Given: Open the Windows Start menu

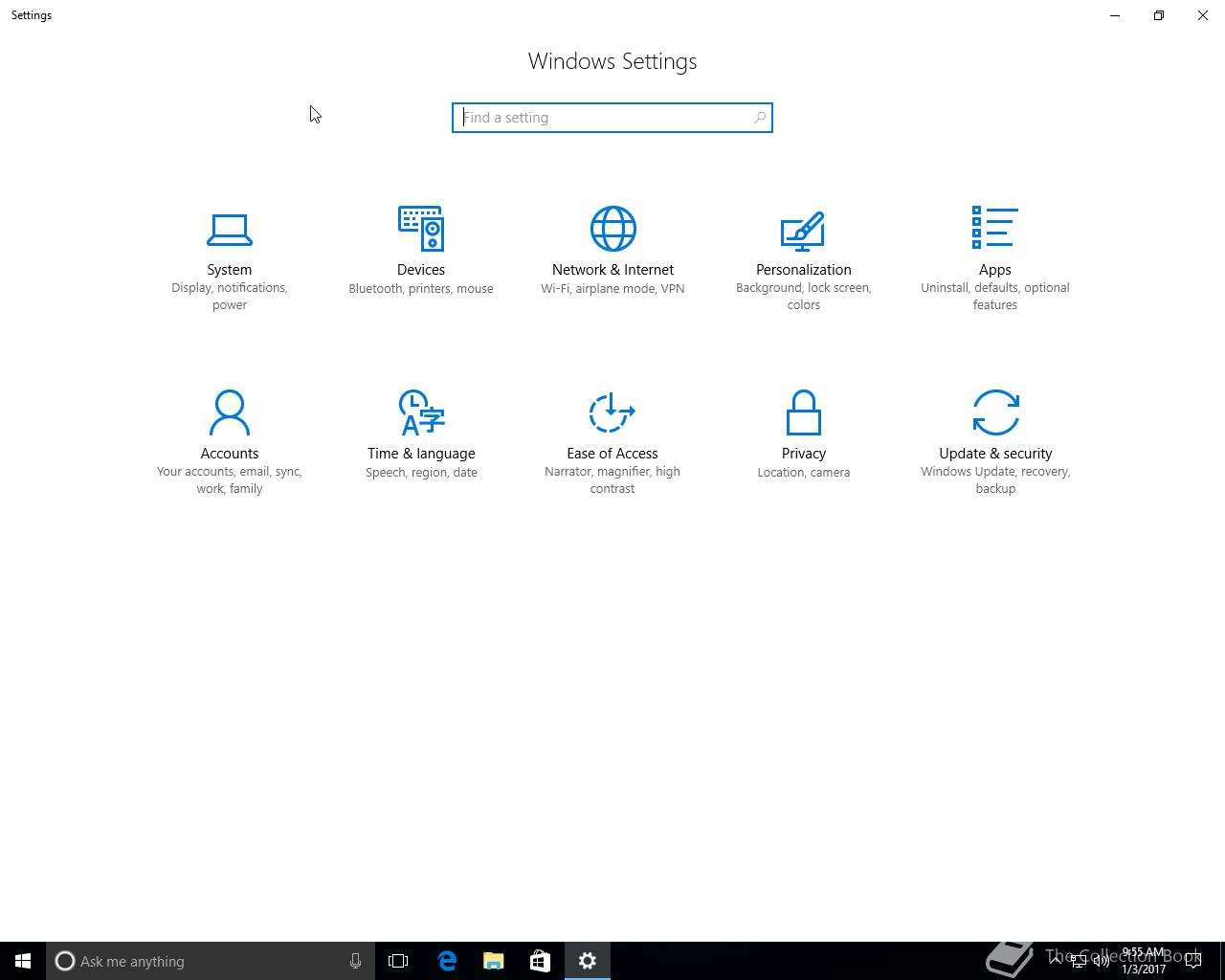Looking at the screenshot, I should pos(23,961).
